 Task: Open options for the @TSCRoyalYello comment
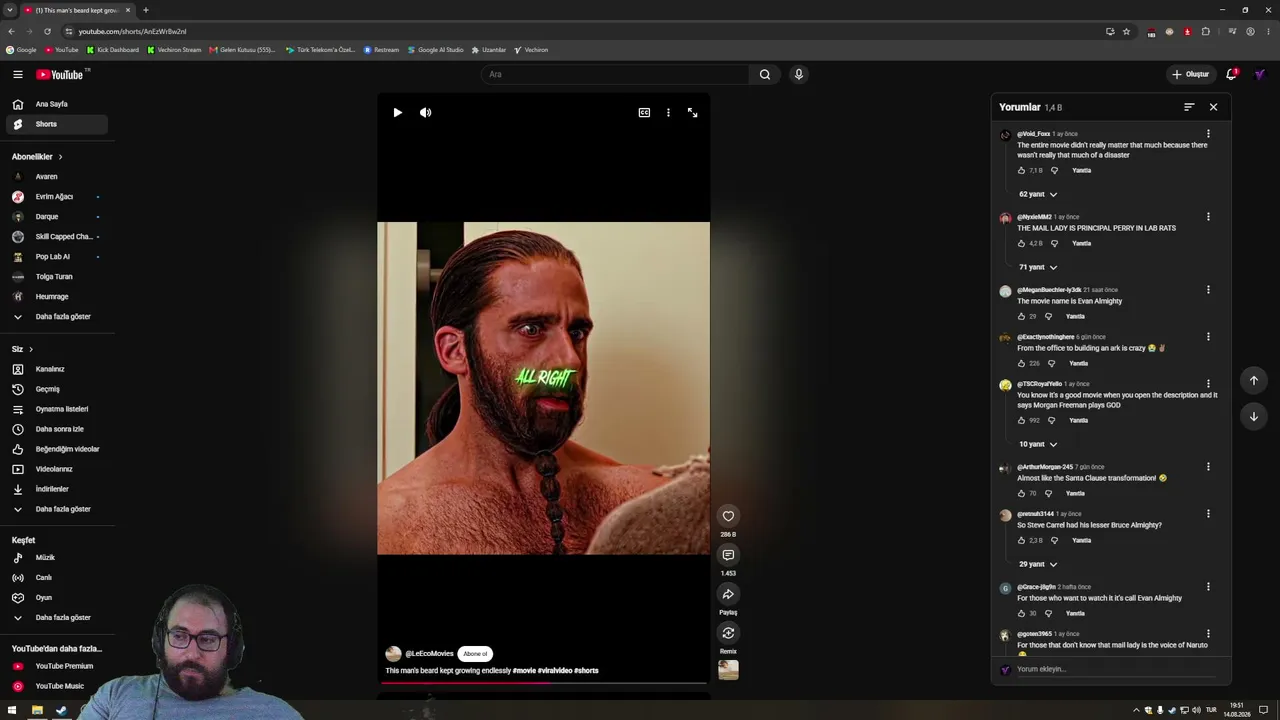pyautogui.click(x=1208, y=384)
